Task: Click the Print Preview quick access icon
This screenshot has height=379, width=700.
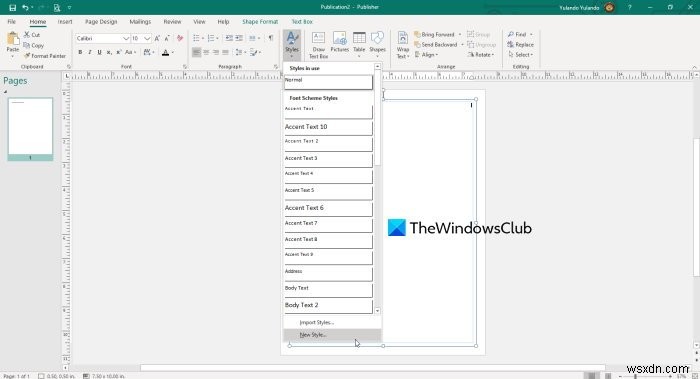Action: (x=57, y=8)
